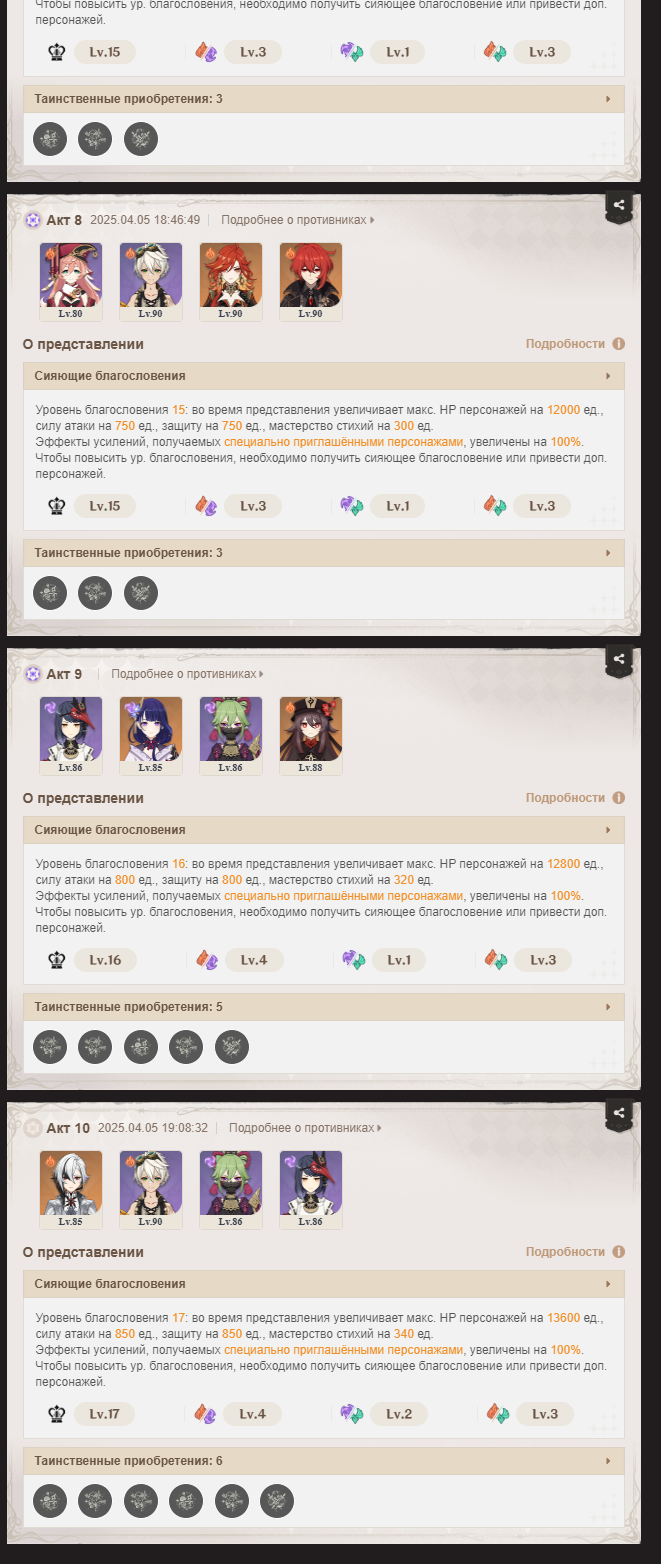
Task: Click the crown Lv.16 blessing icon in Act 9
Action: point(57,960)
